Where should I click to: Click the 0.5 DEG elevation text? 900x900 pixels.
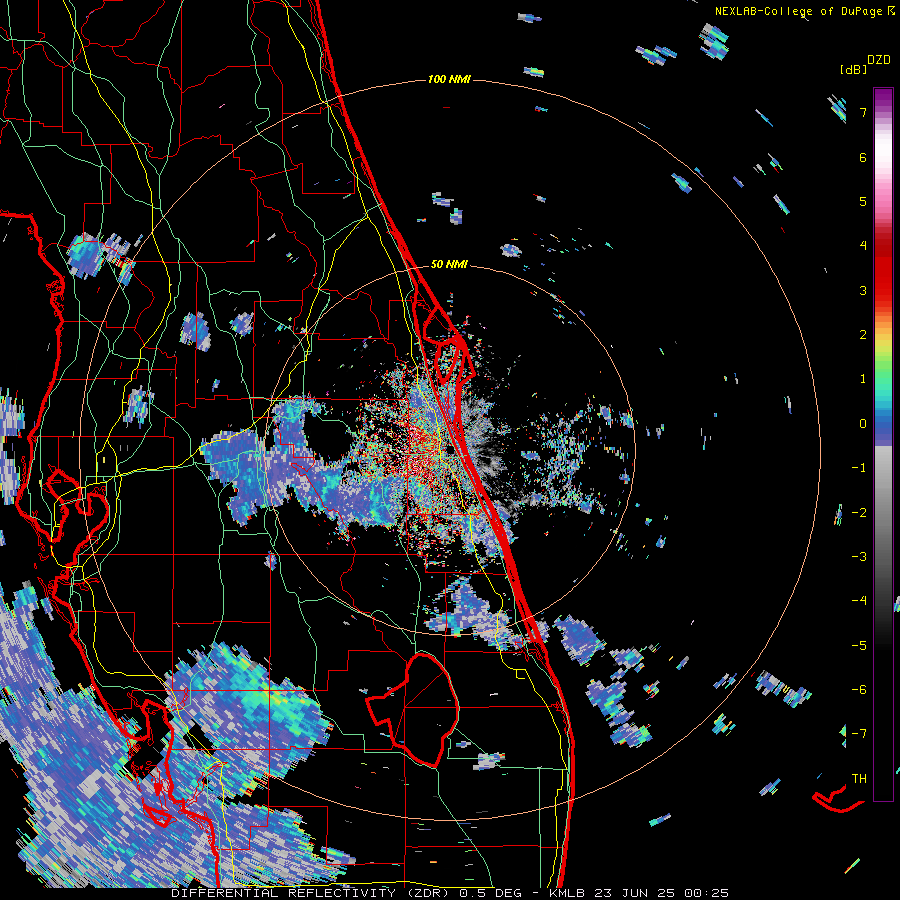click(491, 893)
